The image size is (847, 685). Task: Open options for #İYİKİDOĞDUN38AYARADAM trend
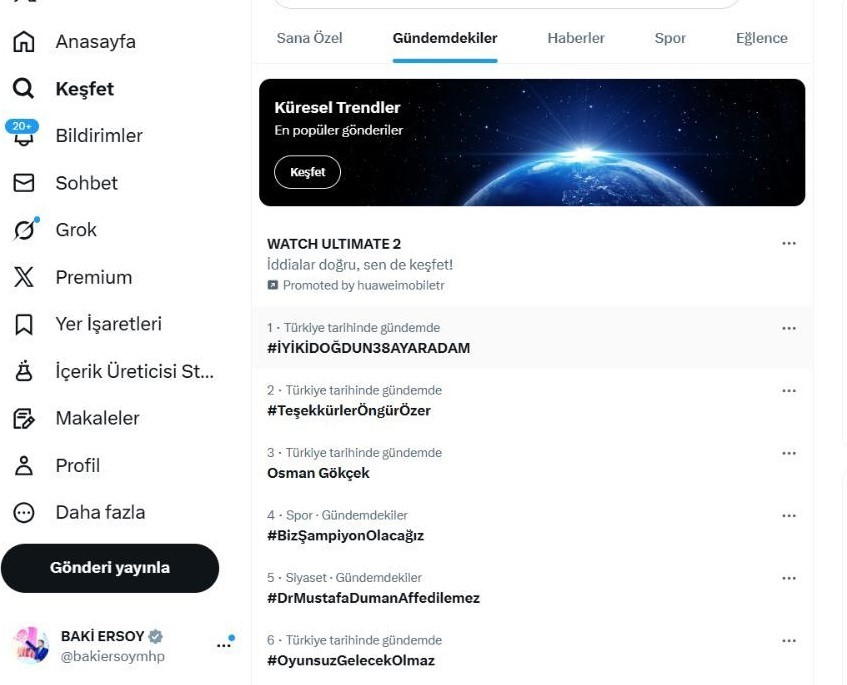click(789, 328)
